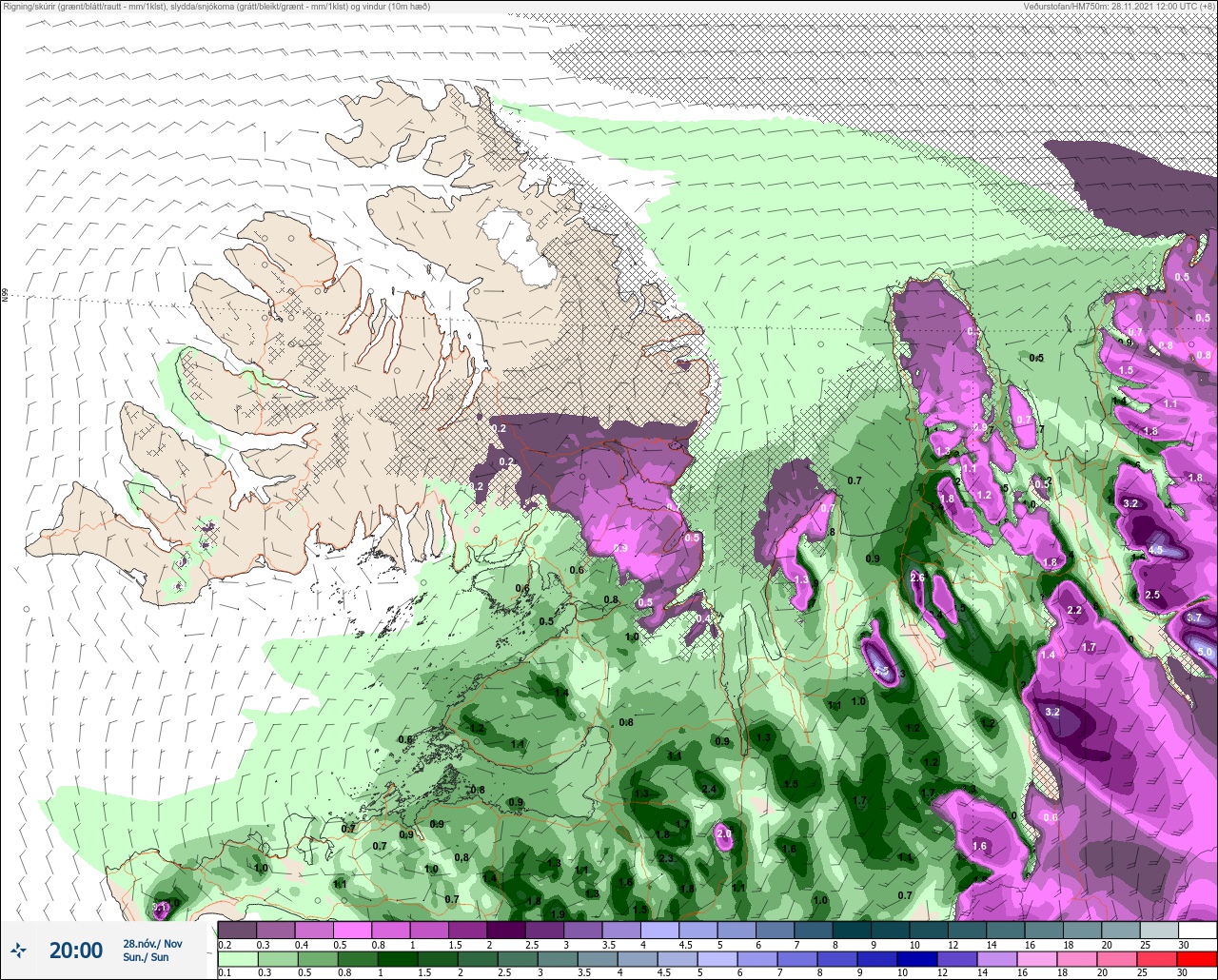The width and height of the screenshot is (1218, 980).
Task: Click the 2.6 precipitation value on map
Action: tap(917, 578)
